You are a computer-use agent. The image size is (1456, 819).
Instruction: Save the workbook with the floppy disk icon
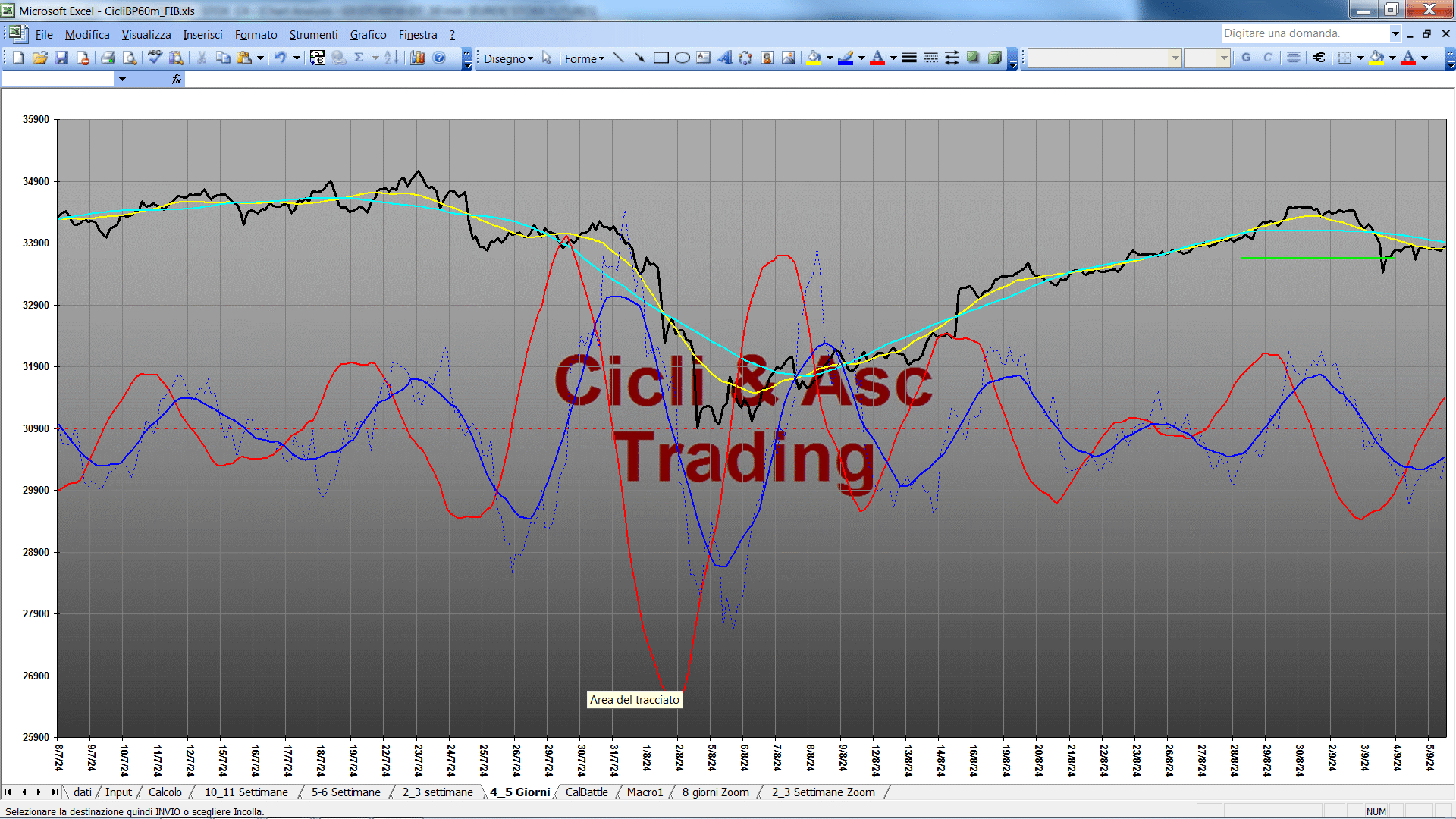[x=61, y=58]
